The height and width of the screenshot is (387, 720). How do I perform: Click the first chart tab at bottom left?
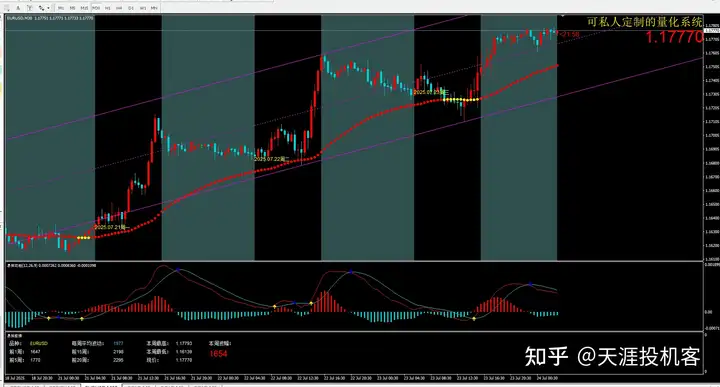[x=23, y=386]
